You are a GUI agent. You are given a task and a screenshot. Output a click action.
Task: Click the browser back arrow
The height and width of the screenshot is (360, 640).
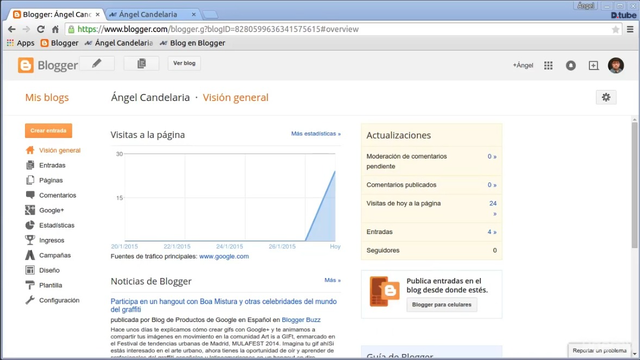pyautogui.click(x=12, y=29)
